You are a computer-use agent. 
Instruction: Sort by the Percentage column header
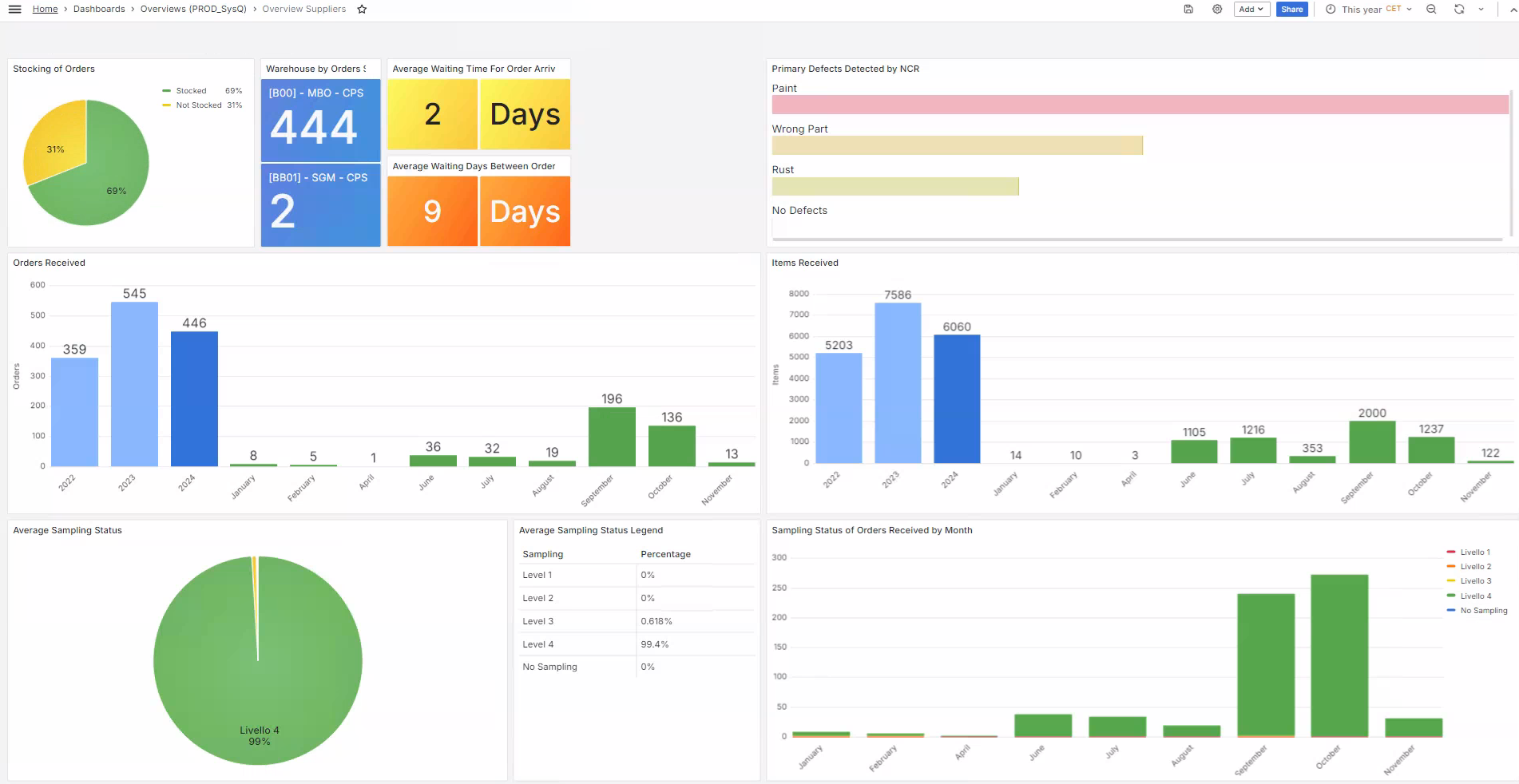[x=665, y=554]
